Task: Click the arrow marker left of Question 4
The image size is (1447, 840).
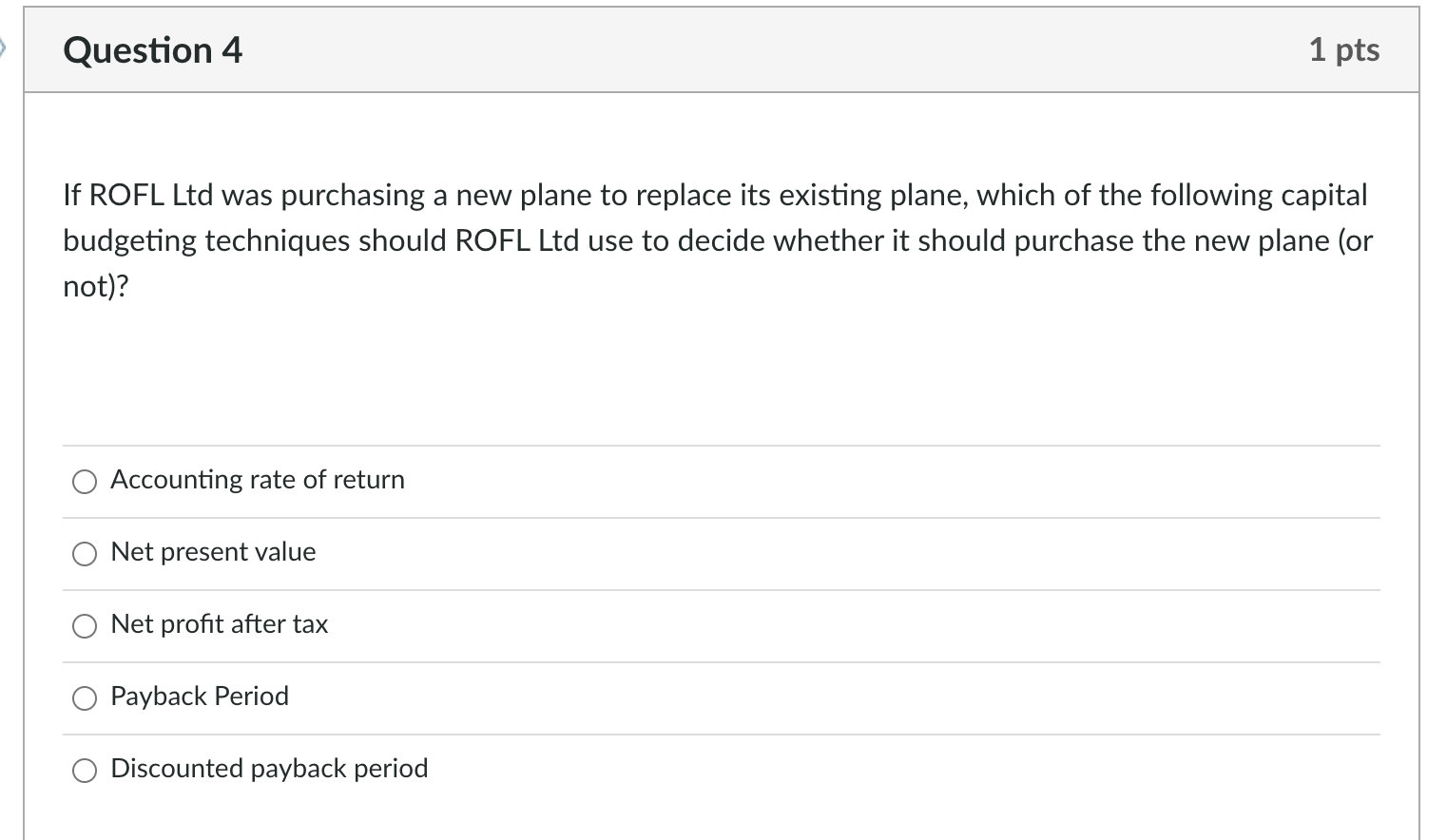Action: [x=3, y=47]
